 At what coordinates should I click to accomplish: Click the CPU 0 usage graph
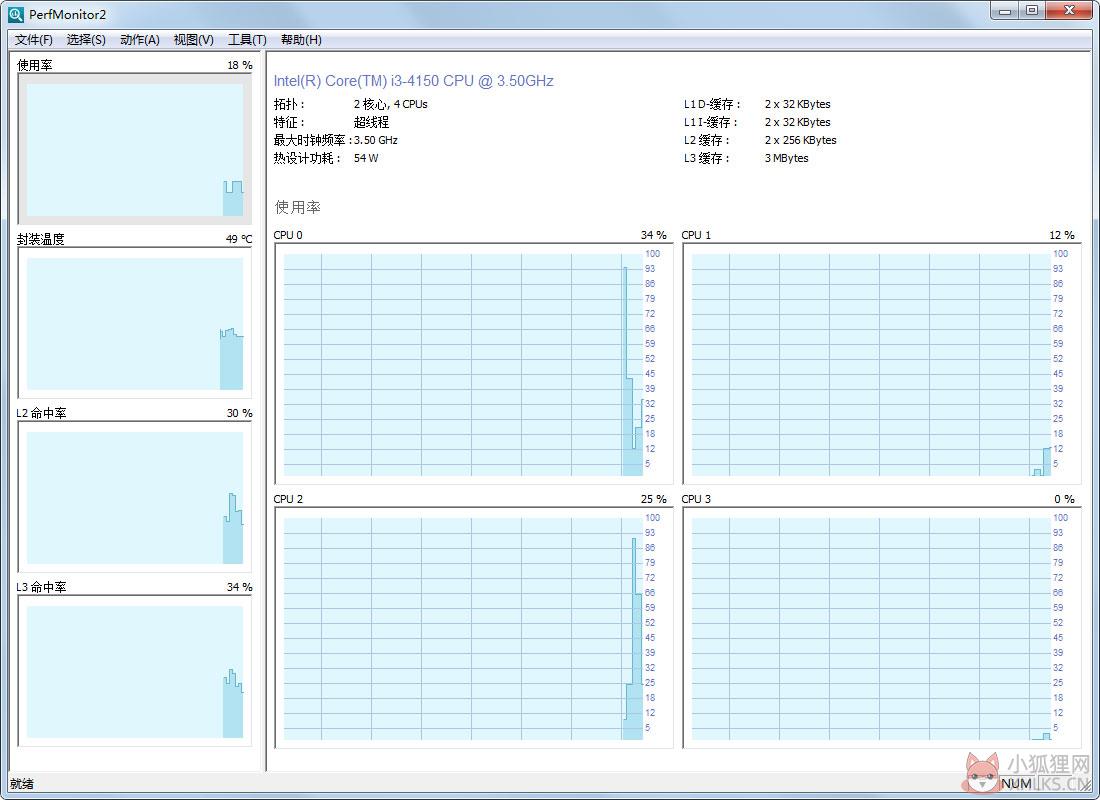[474, 364]
